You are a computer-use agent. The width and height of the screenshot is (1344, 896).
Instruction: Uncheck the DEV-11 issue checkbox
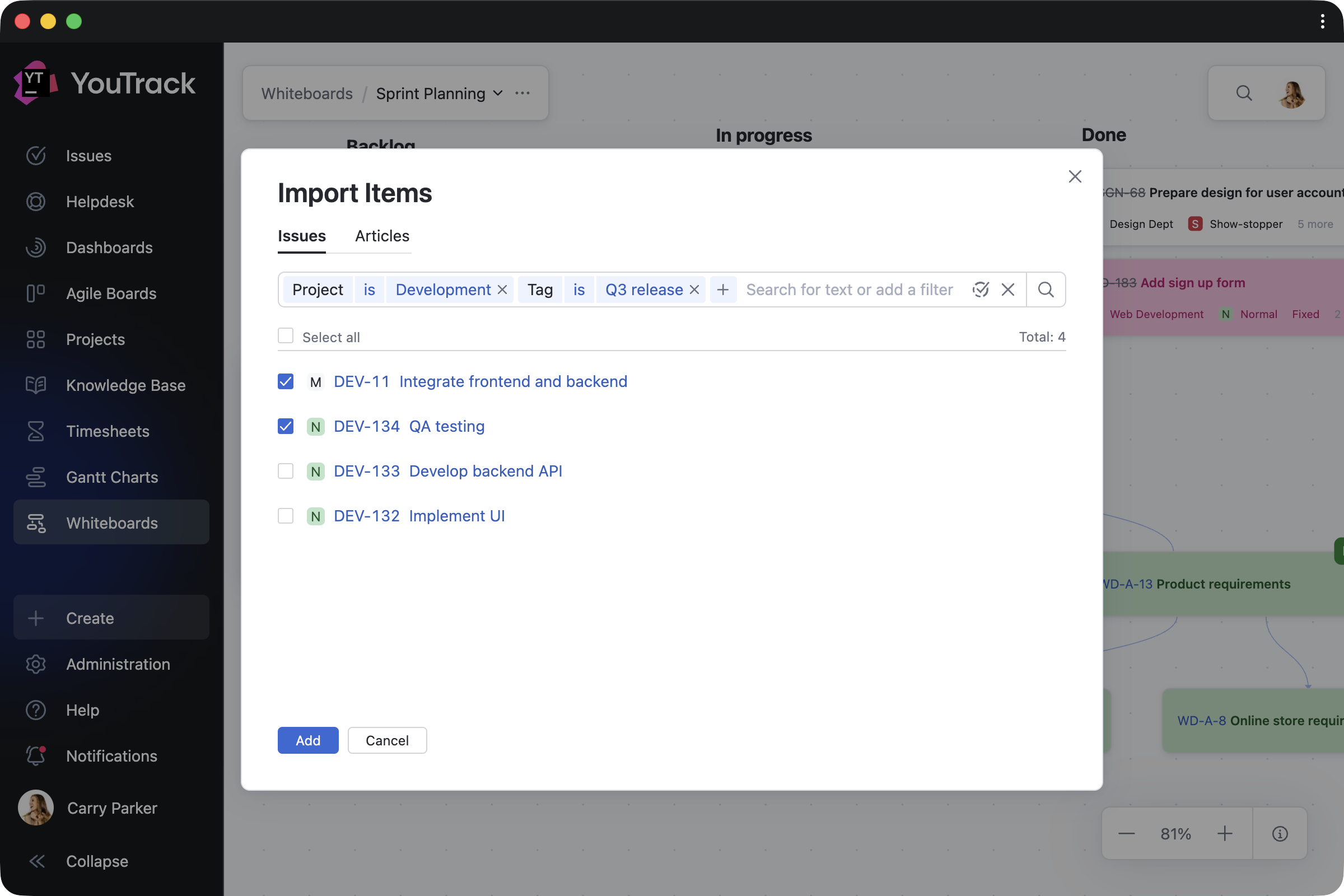[x=286, y=381]
